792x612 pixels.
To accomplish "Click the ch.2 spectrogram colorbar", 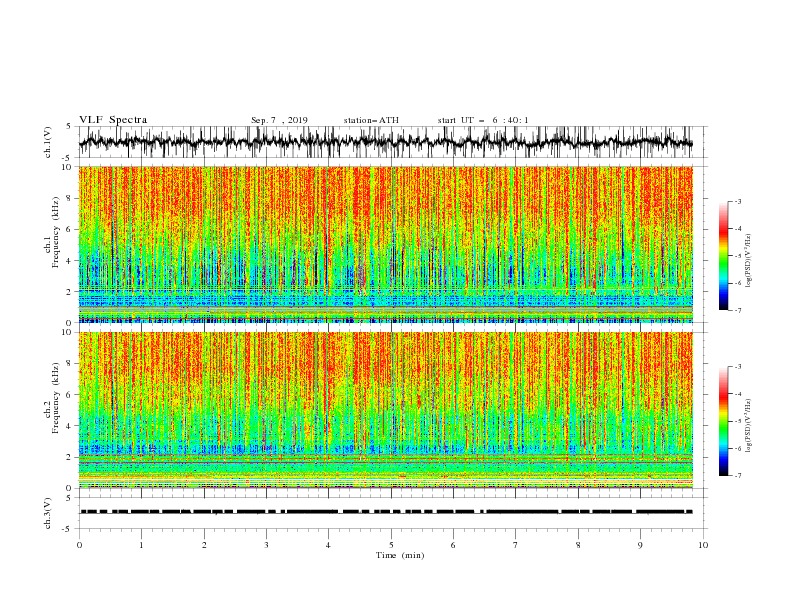I will point(723,421).
